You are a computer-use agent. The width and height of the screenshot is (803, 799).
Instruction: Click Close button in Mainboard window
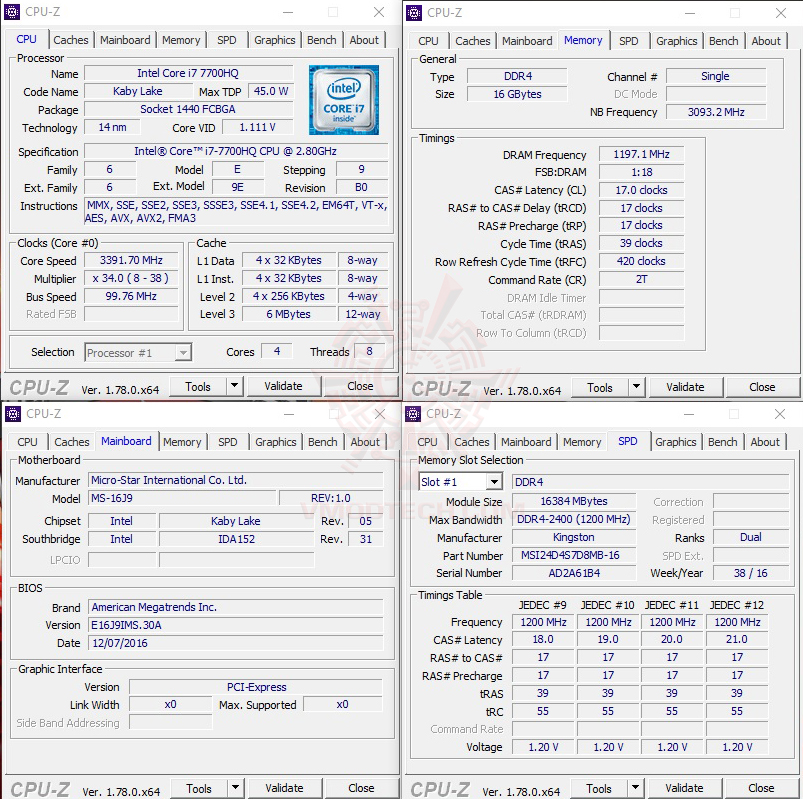pyautogui.click(x=361, y=788)
